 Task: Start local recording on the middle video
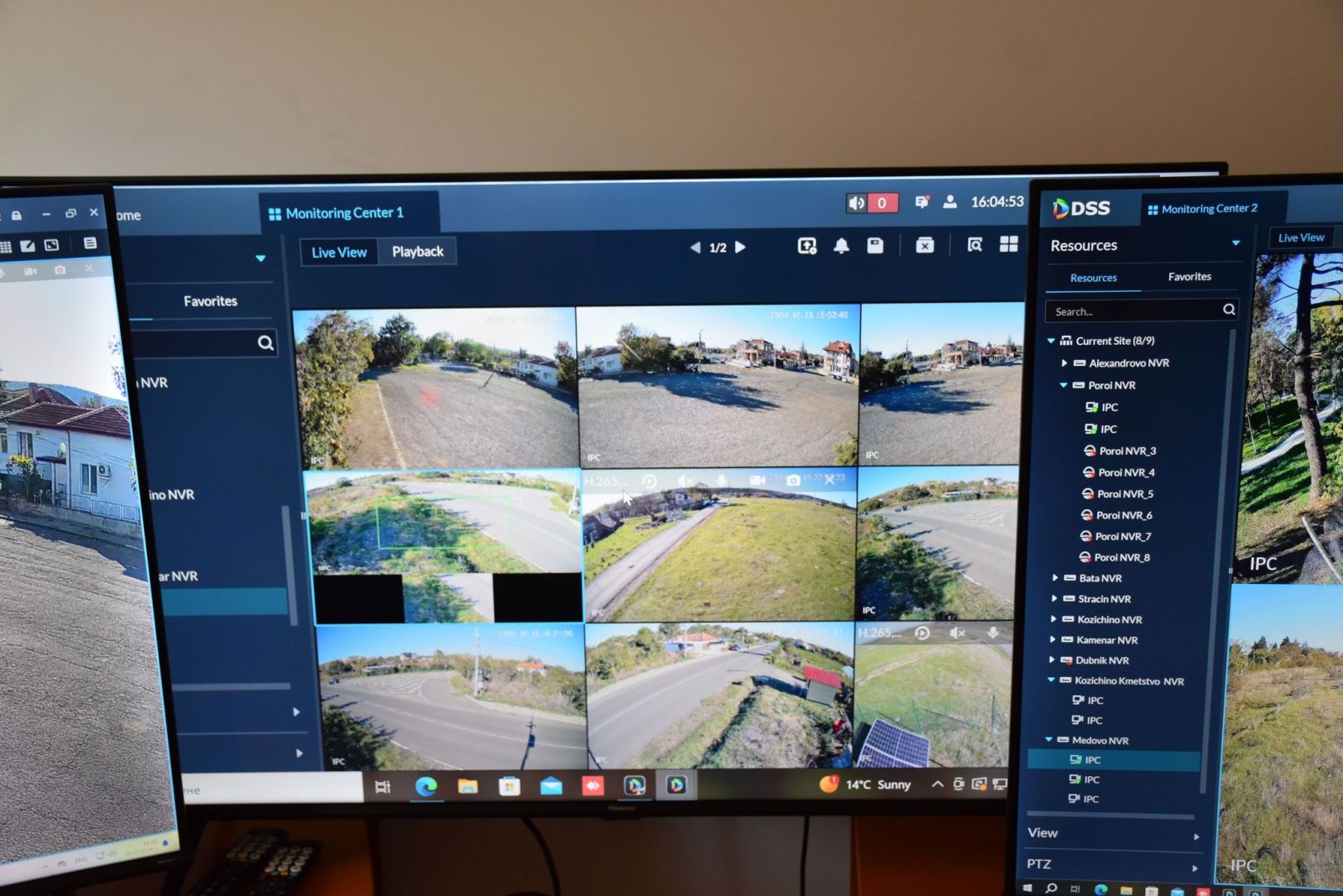click(756, 481)
